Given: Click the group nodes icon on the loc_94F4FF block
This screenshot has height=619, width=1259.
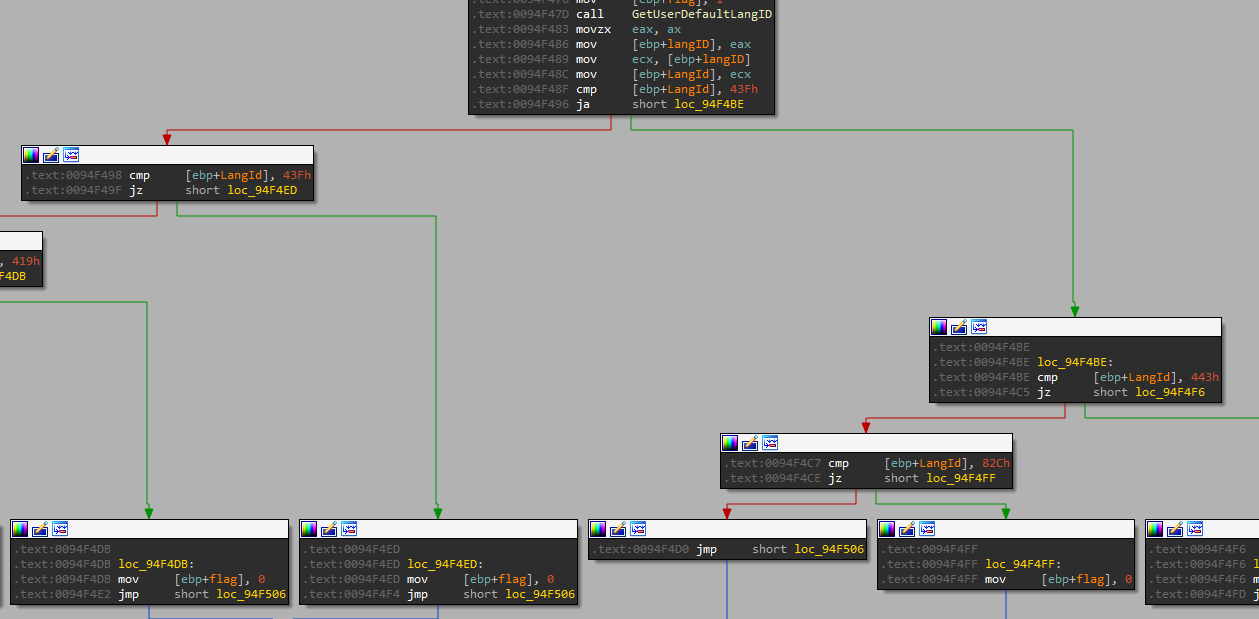Looking at the screenshot, I should click(x=927, y=529).
